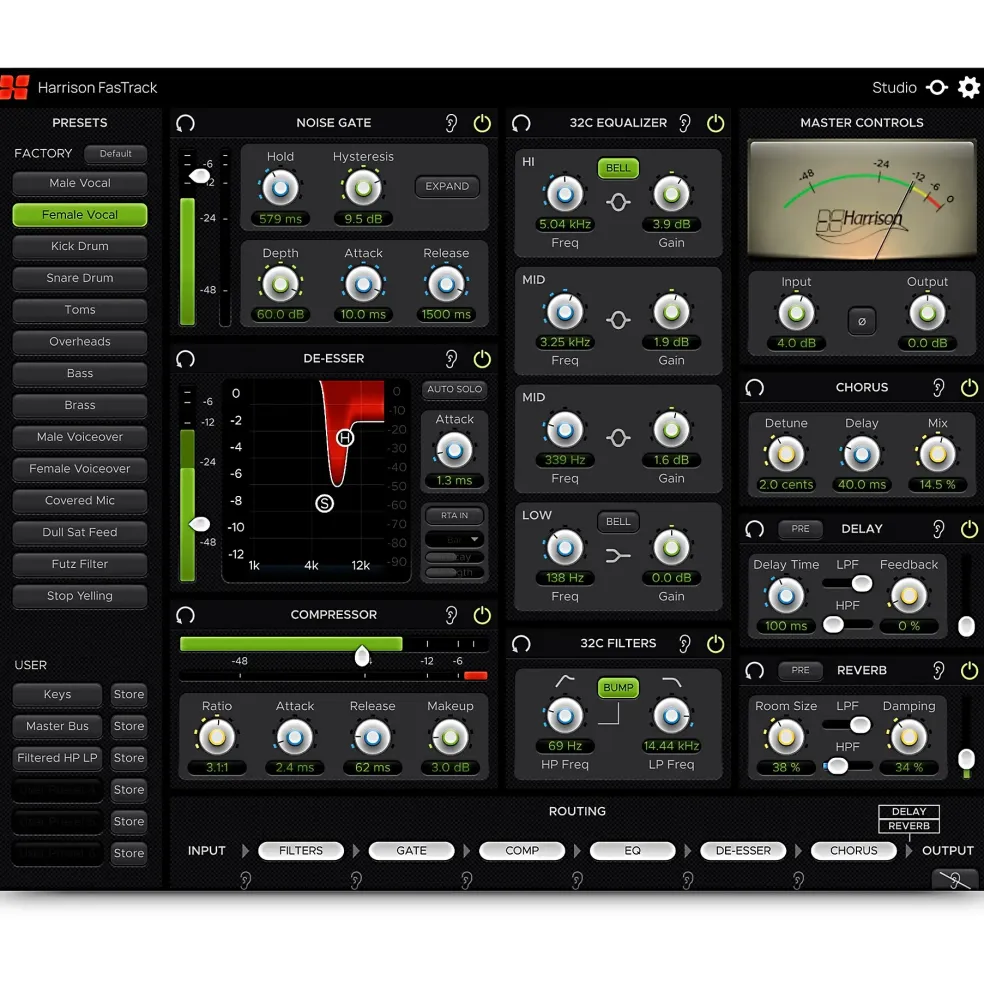
Task: Click De-Esser ear listen icon
Action: point(451,359)
